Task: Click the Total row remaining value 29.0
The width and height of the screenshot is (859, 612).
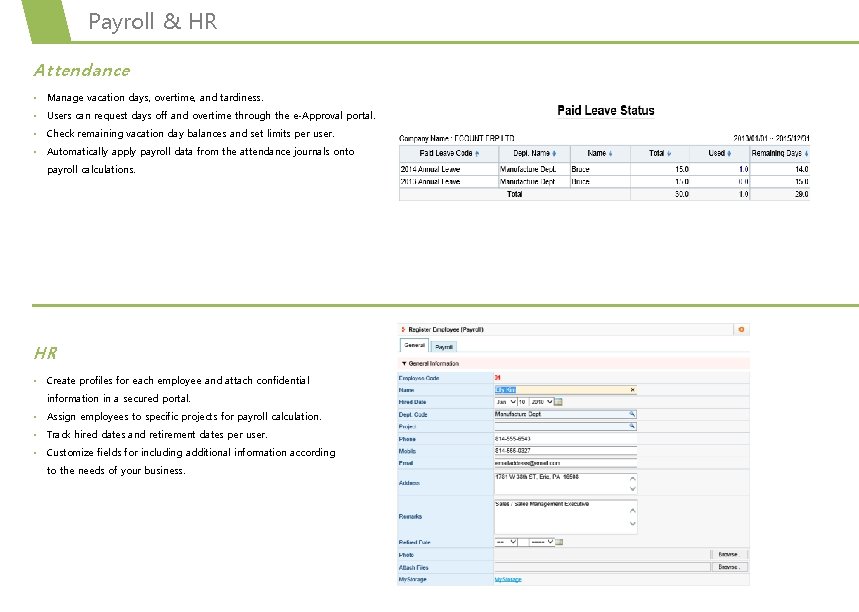Action: (801, 194)
